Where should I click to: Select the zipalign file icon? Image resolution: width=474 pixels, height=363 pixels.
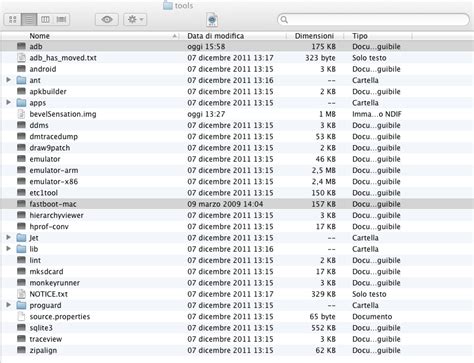pos(21,350)
